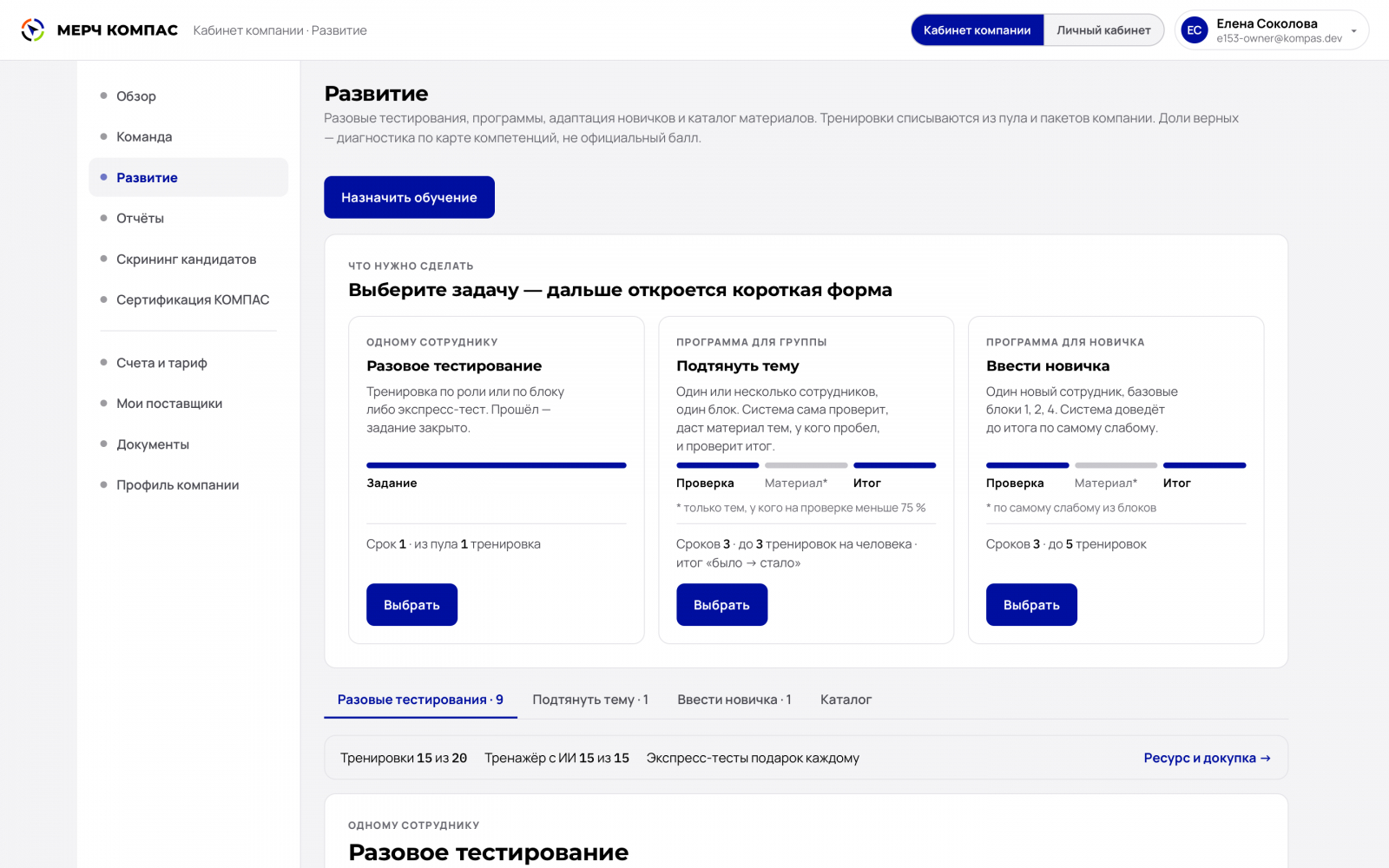Click the Задание progress bar

[x=497, y=465]
